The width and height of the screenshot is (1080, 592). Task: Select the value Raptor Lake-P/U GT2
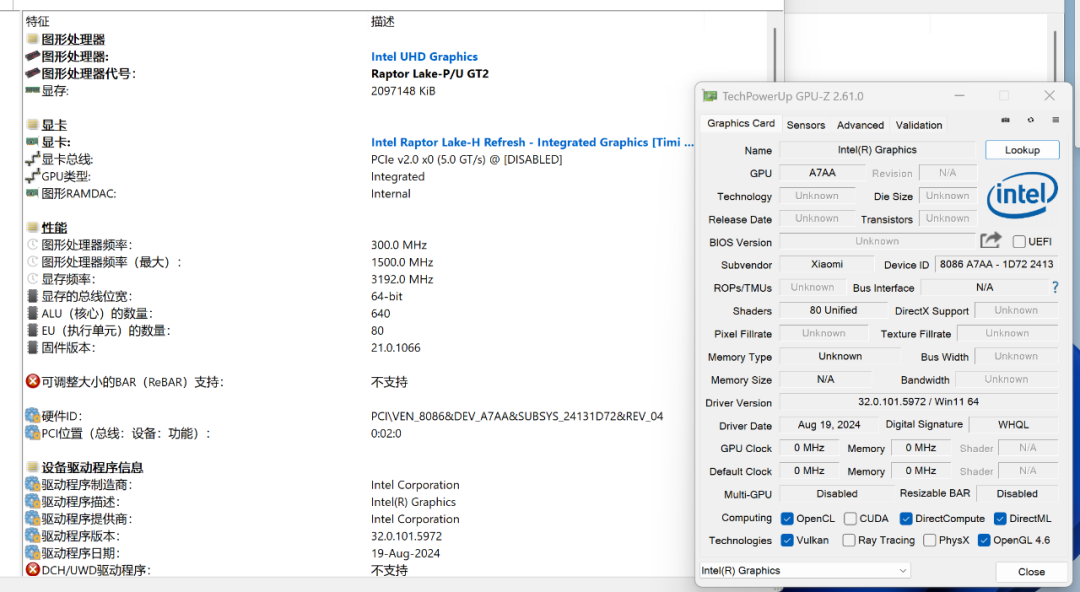click(430, 74)
